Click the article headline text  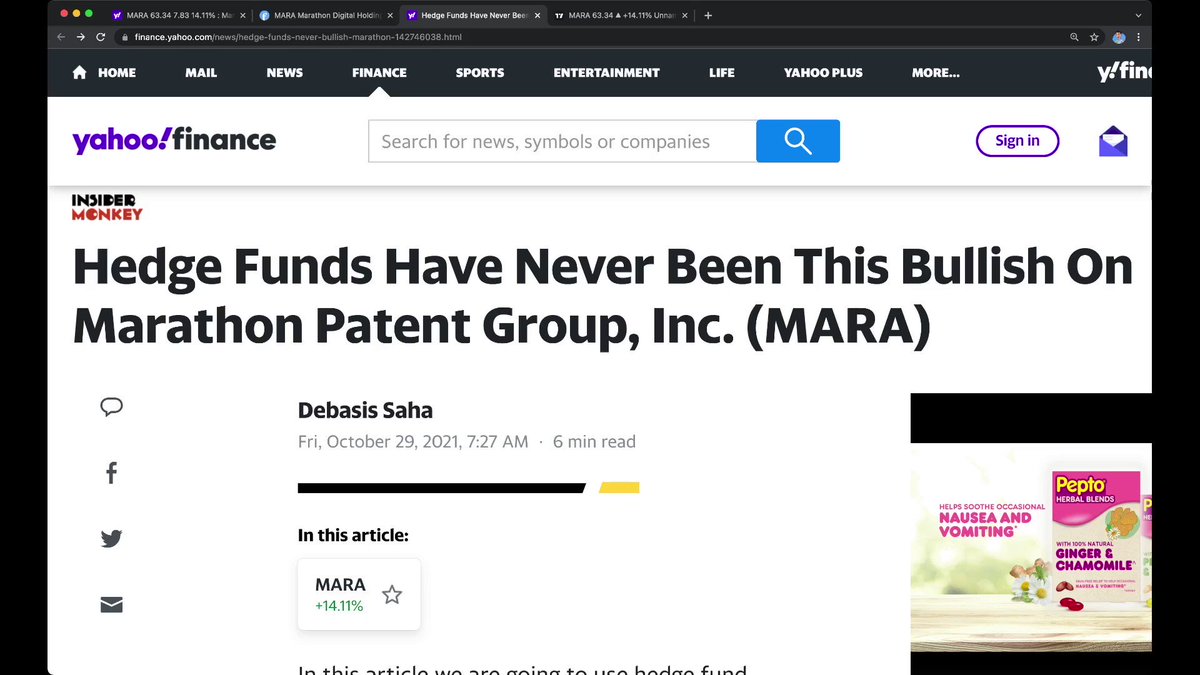(603, 297)
